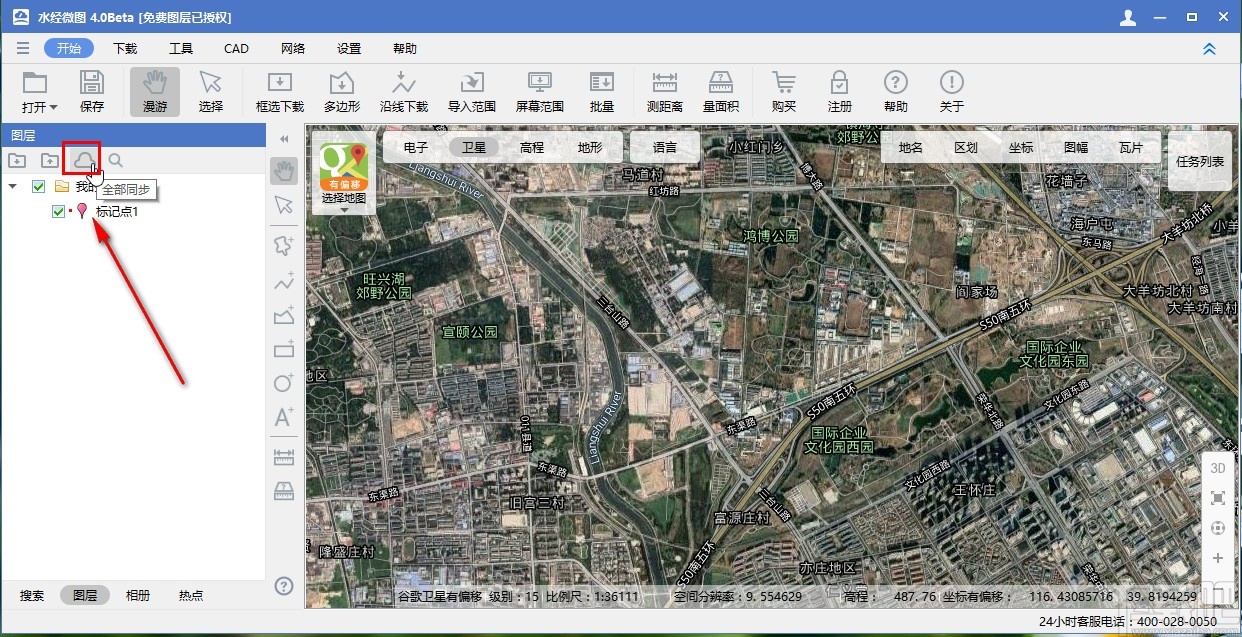Open the Polygon download tool (多边形)

pyautogui.click(x=342, y=92)
